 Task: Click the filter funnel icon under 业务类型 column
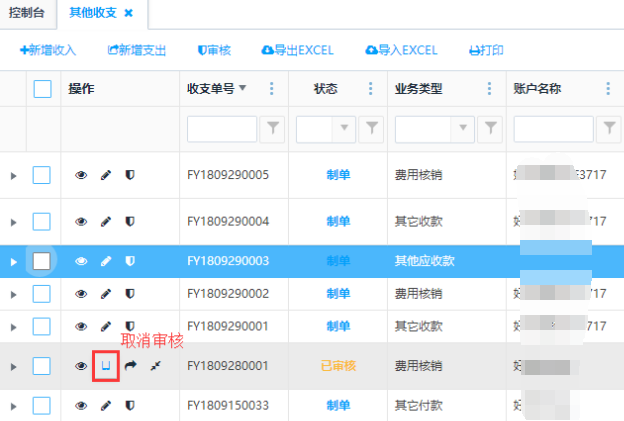coord(489,128)
